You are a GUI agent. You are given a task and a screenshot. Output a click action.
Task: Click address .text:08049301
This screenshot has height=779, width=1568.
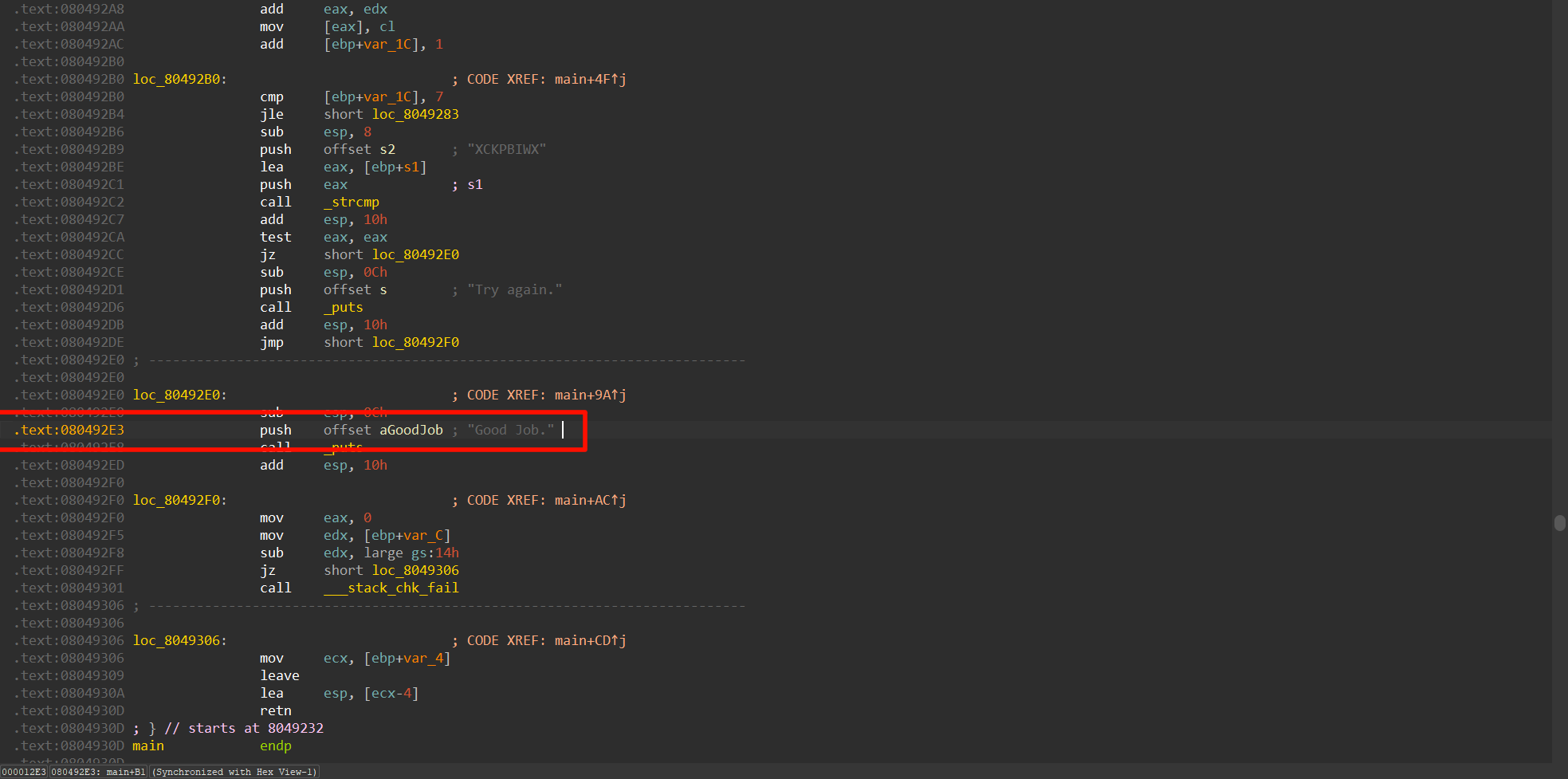coord(69,588)
